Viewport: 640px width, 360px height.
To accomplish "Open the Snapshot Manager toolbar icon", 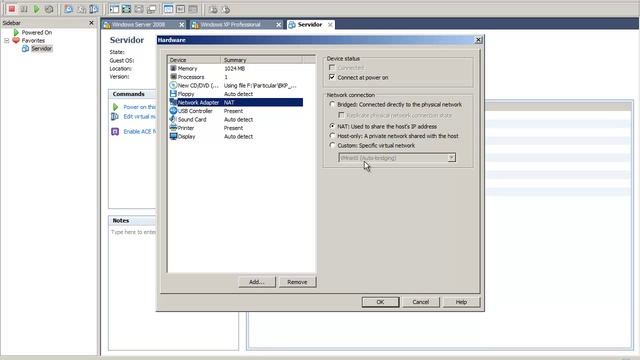I will [x=94, y=9].
